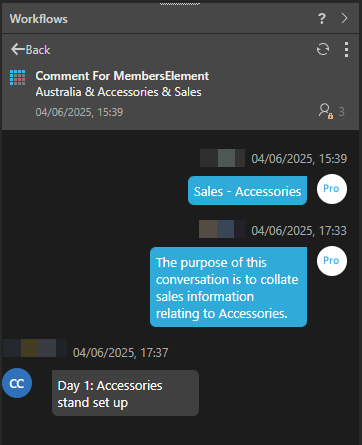Click the Workflows panel title

[39, 19]
